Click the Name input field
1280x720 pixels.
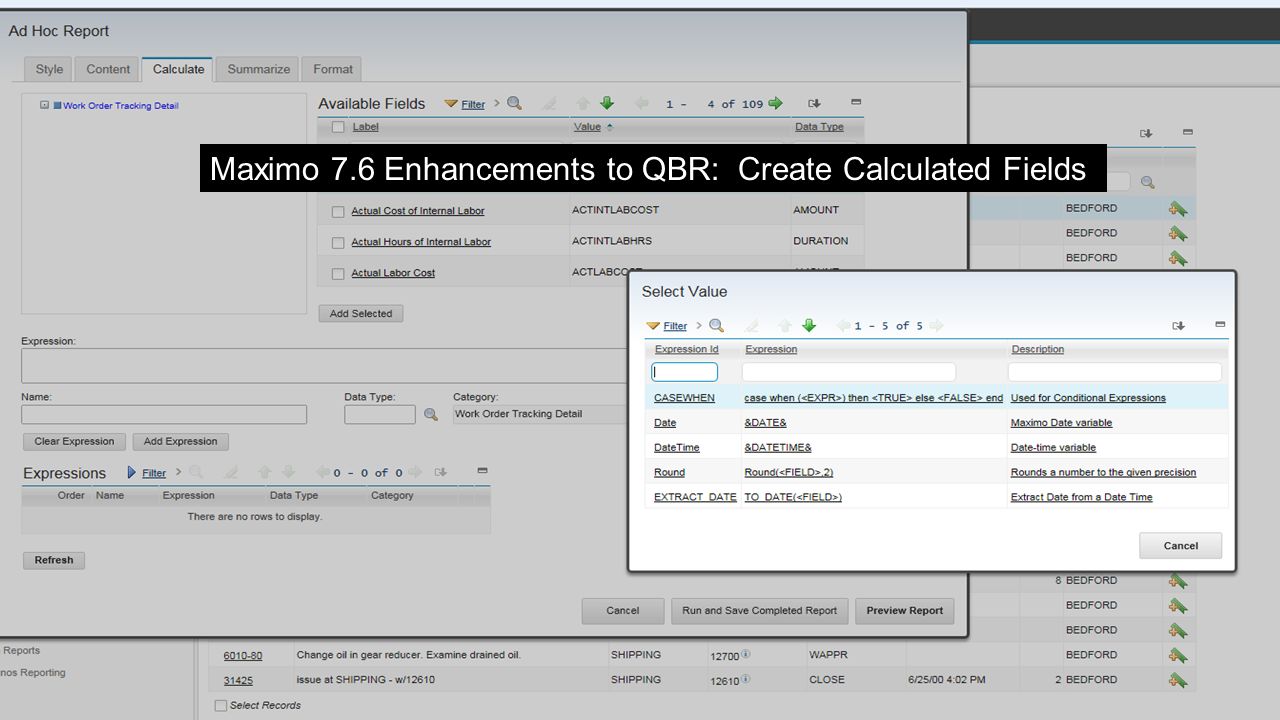click(164, 414)
